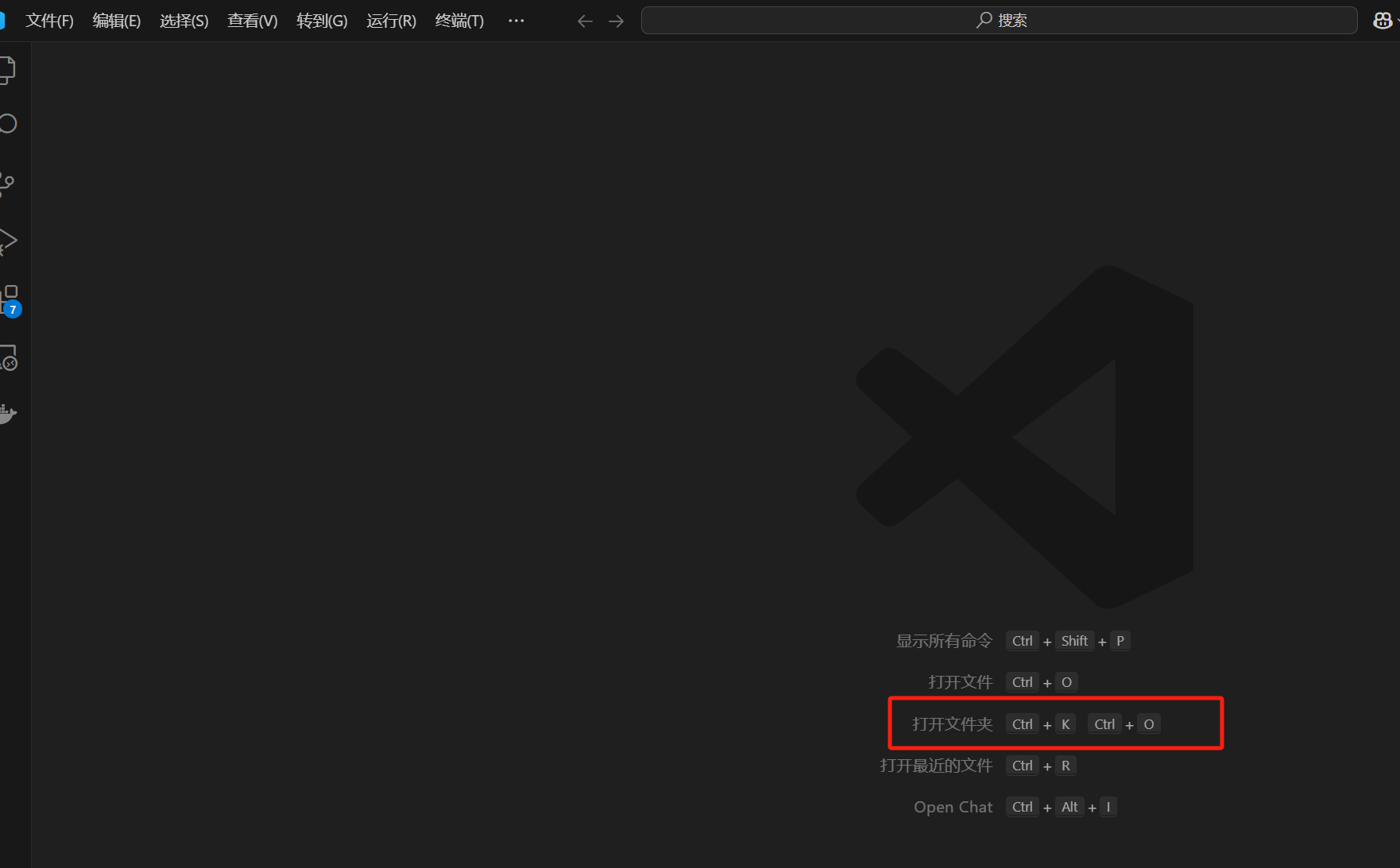The image size is (1400, 868).
Task: Open the Remote Explorer view
Action: tap(8, 358)
